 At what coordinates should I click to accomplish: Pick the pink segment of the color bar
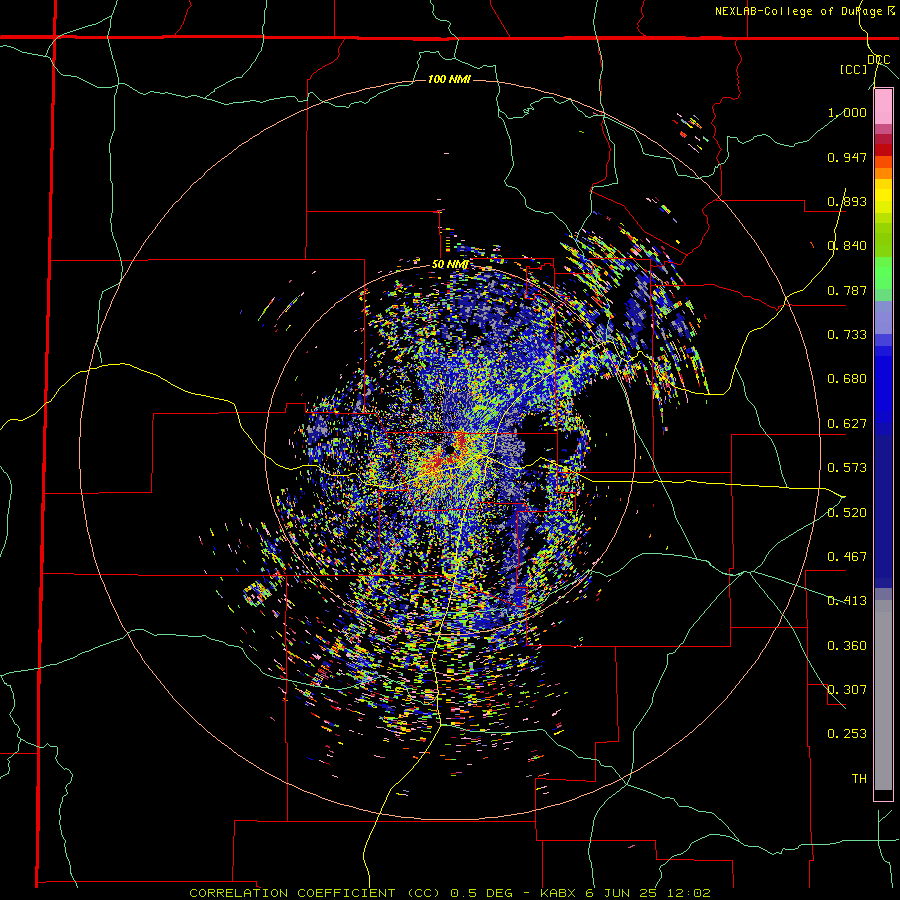tap(883, 106)
